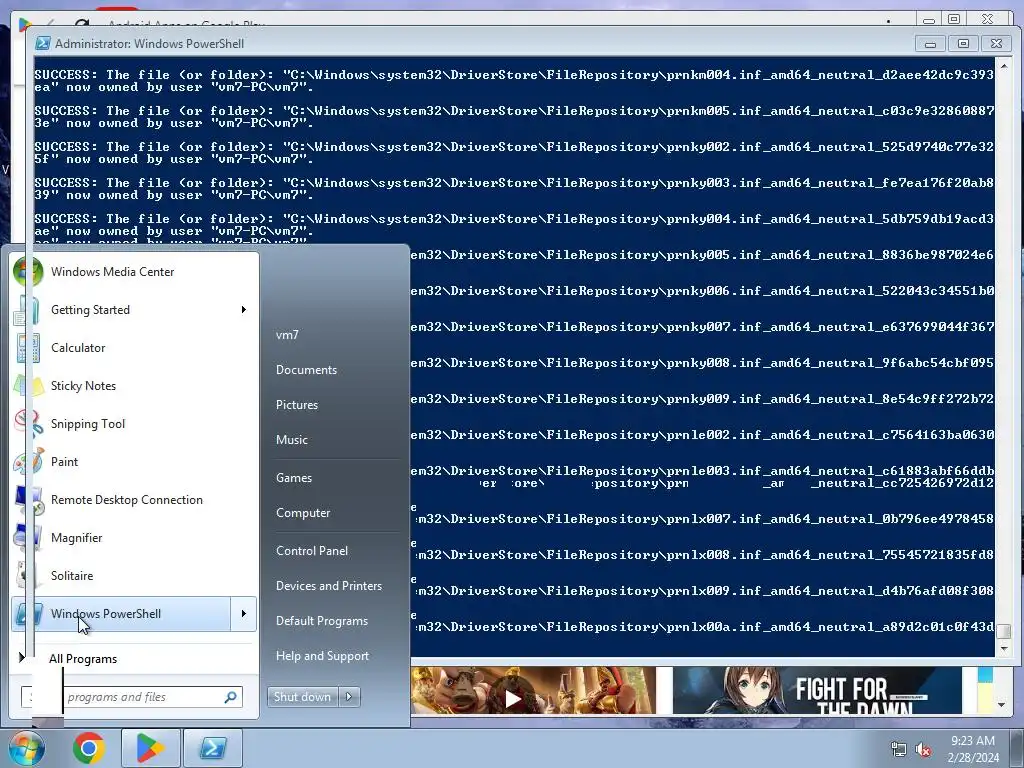Screen dimensions: 1024x768
Task: Open Control Panel
Action: (x=312, y=551)
